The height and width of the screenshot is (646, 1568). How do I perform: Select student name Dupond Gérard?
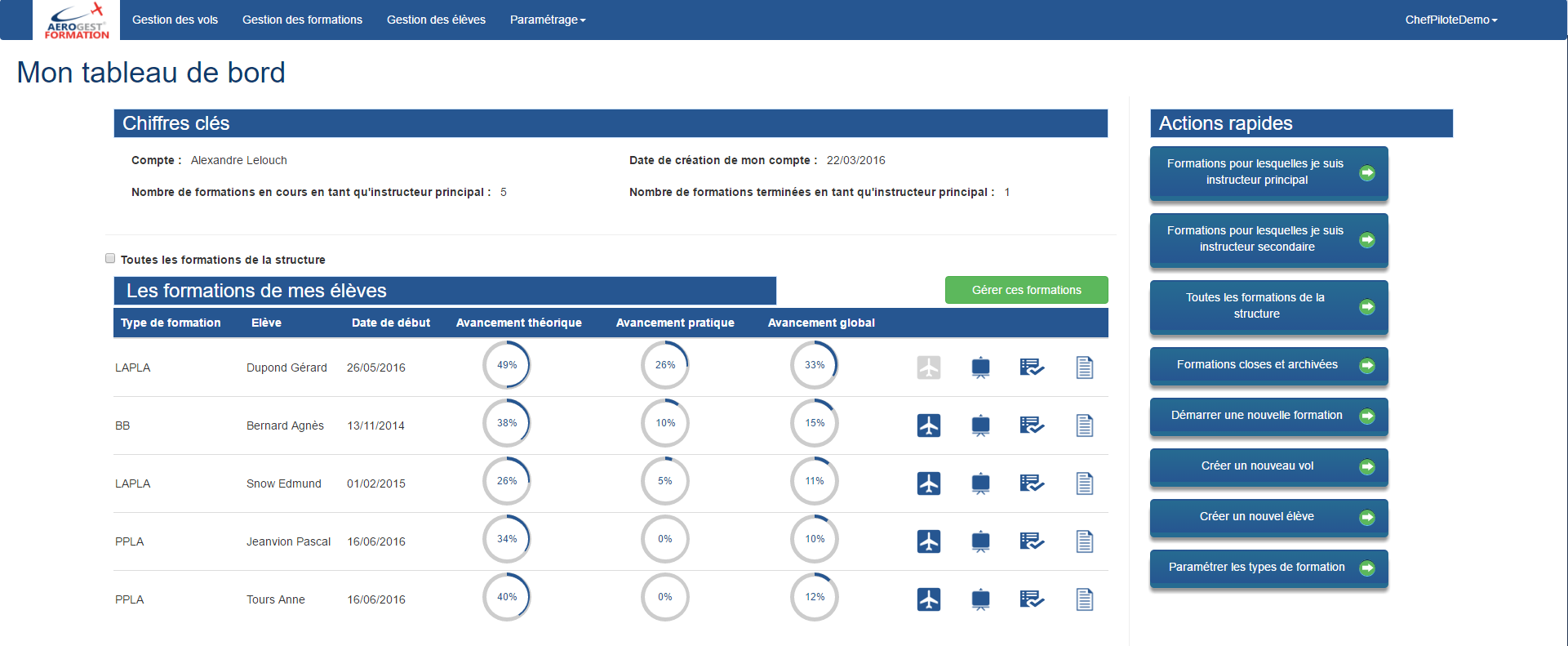click(x=287, y=368)
